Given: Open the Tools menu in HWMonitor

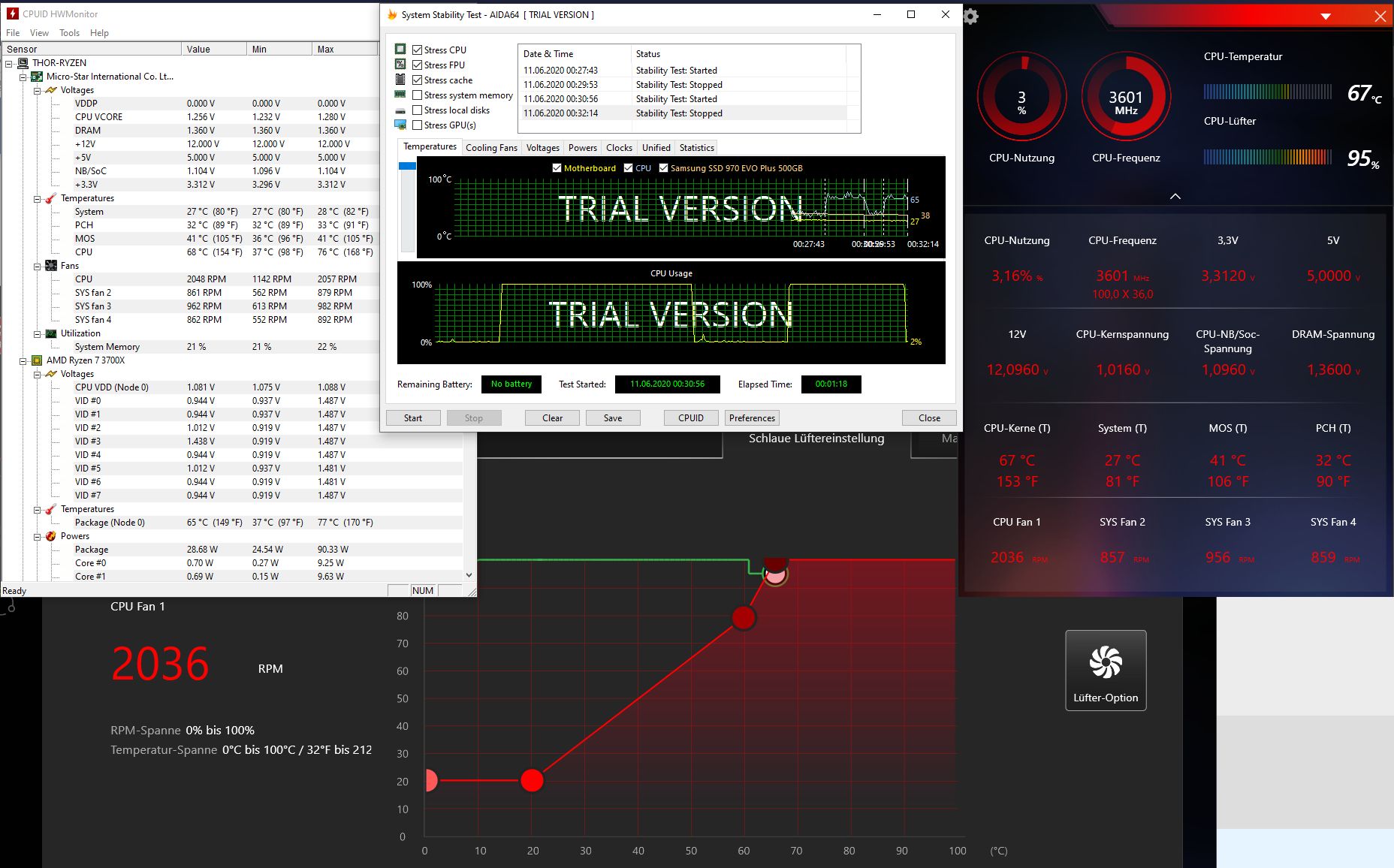Looking at the screenshot, I should 69,33.
